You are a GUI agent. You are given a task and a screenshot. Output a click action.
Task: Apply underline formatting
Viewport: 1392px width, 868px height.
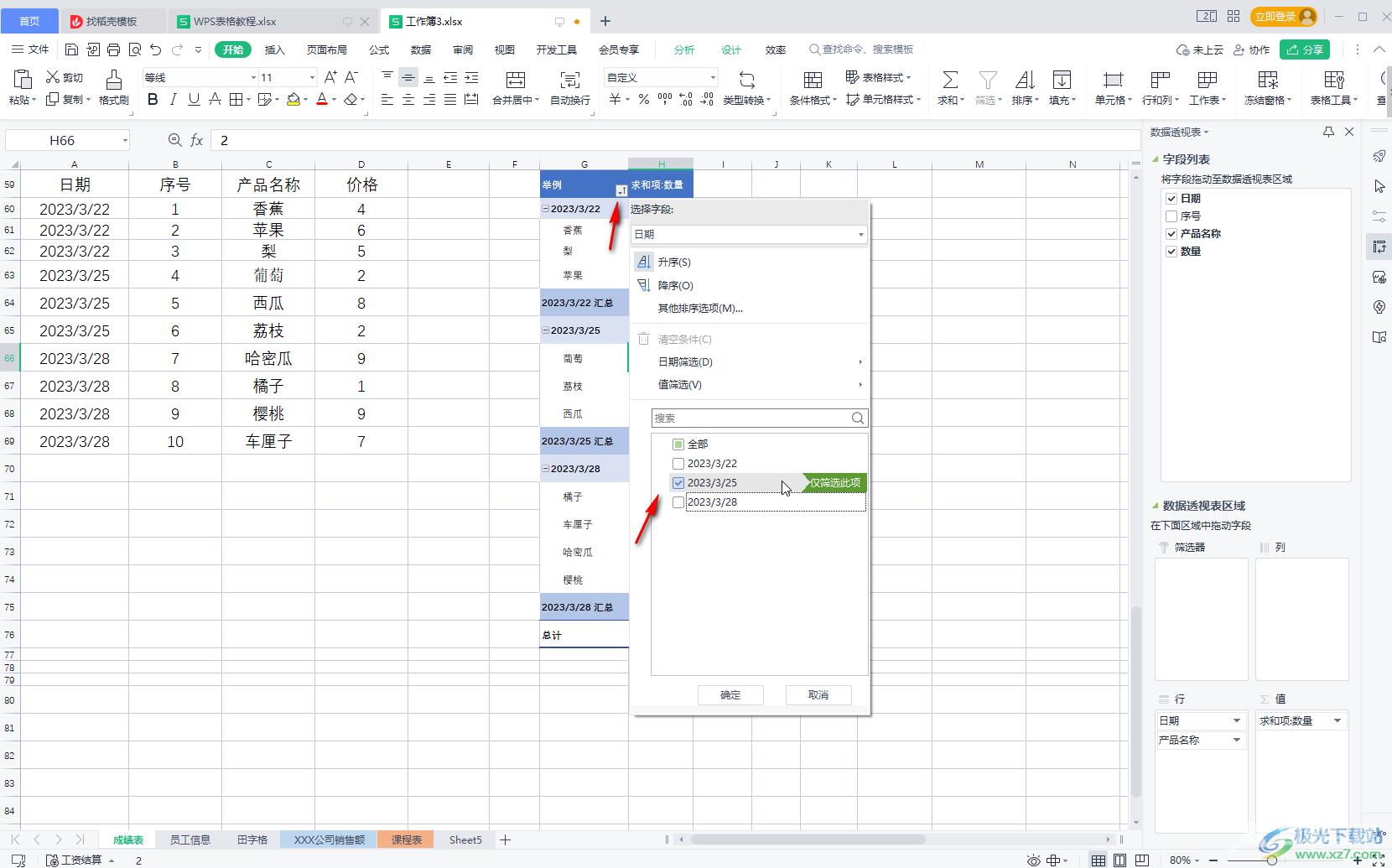[x=194, y=100]
